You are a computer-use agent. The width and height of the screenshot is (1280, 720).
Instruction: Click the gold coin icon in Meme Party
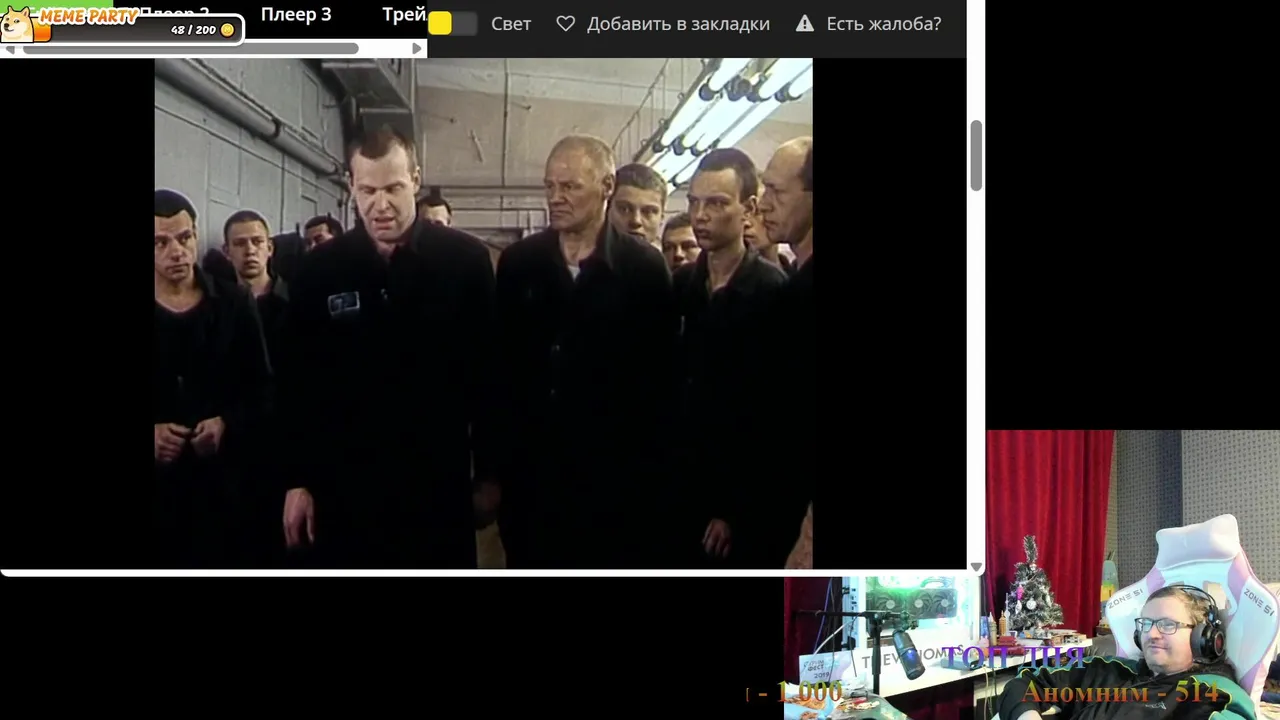(227, 30)
